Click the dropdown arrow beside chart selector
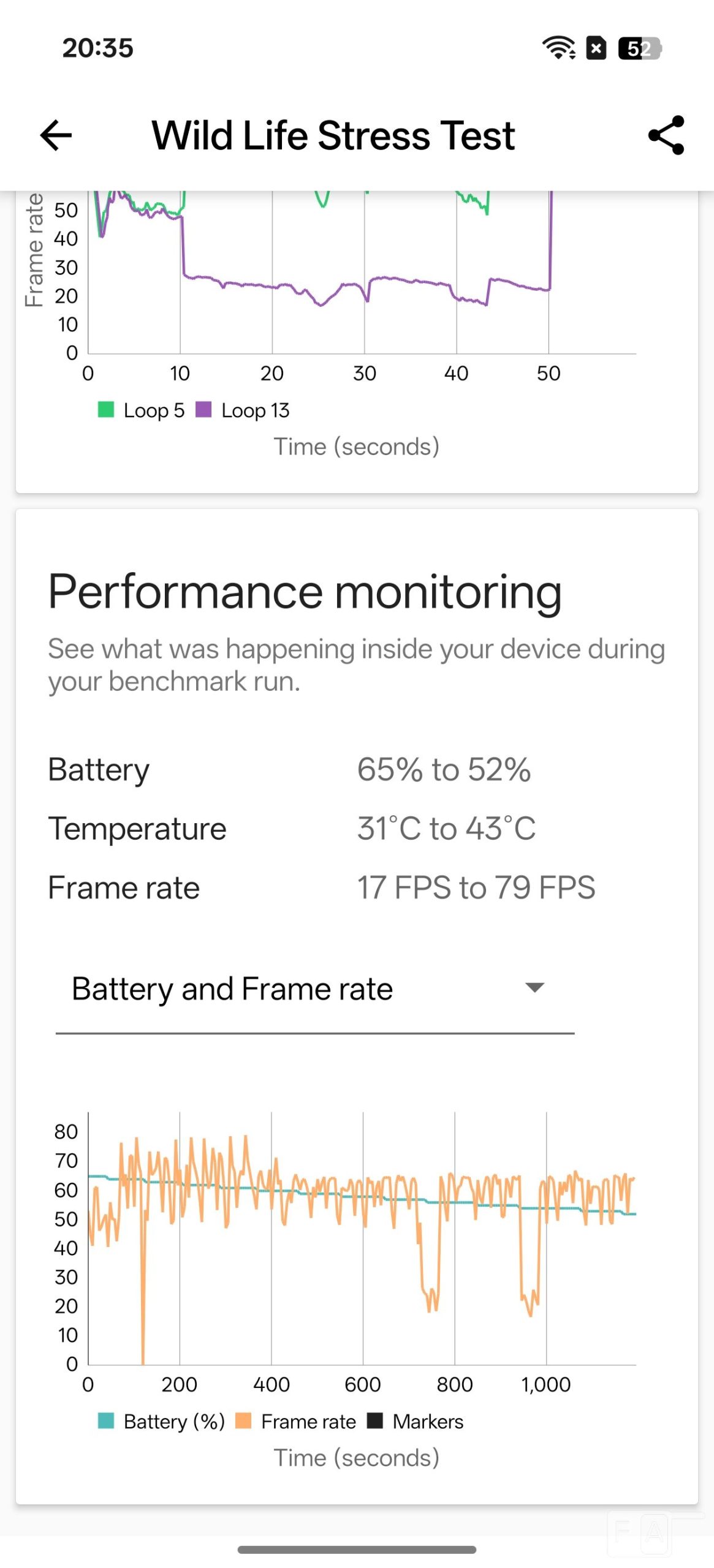The image size is (714, 1568). point(534,987)
